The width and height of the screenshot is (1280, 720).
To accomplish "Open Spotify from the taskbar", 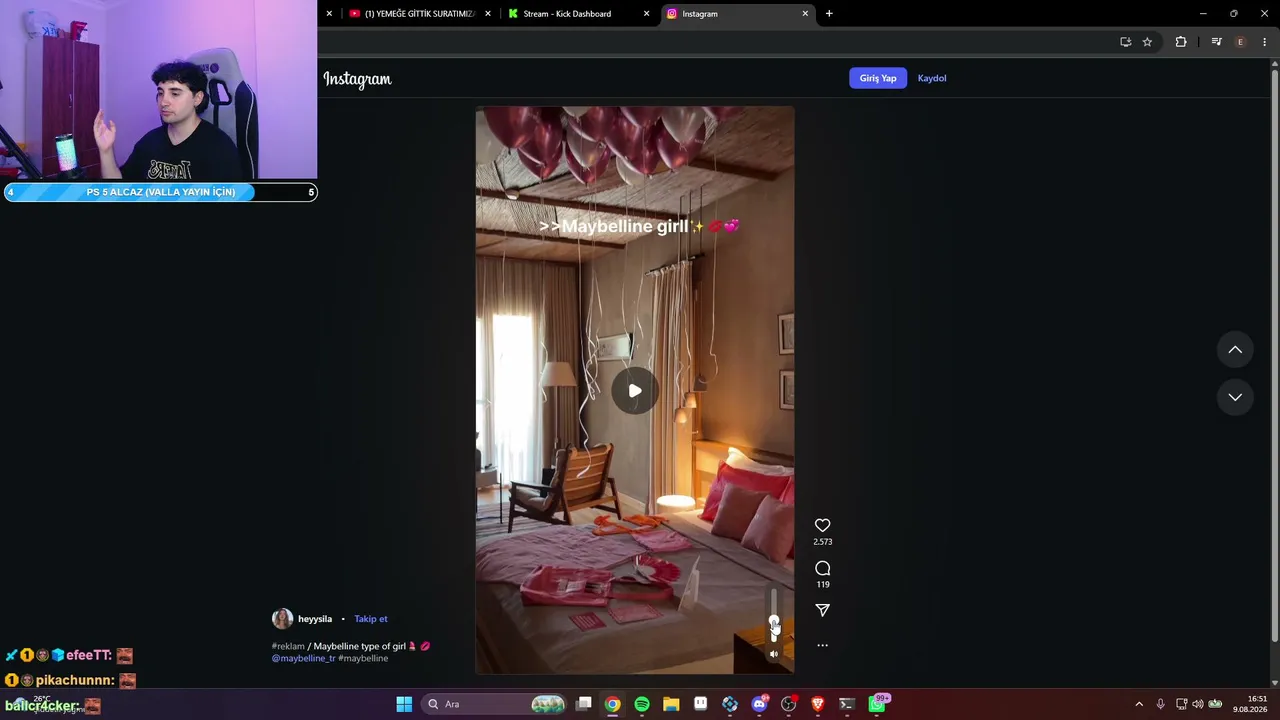I will point(642,704).
